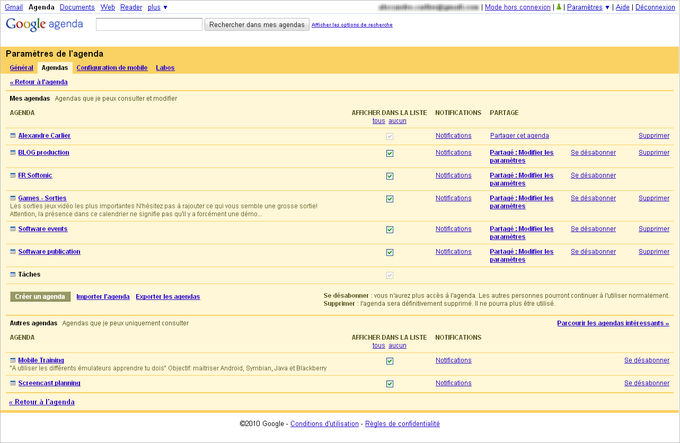Click the agenda search input field
The height and width of the screenshot is (443, 680).
pyautogui.click(x=149, y=24)
